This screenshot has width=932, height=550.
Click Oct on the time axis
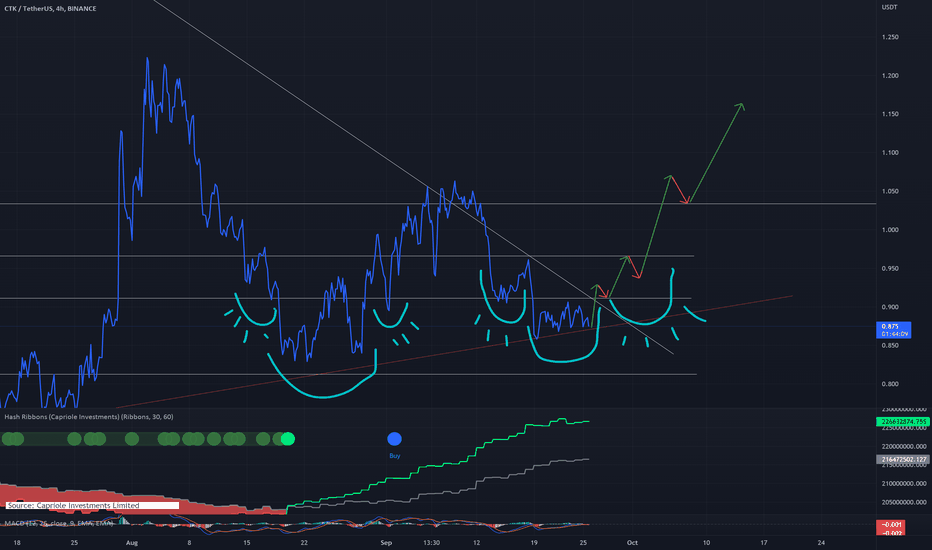tap(632, 542)
